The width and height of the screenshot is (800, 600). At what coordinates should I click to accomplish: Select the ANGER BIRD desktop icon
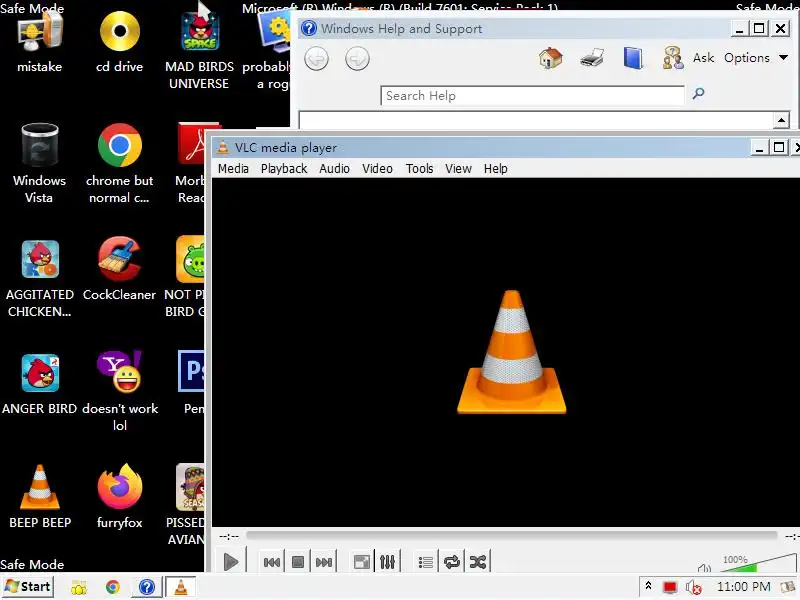[x=39, y=384]
